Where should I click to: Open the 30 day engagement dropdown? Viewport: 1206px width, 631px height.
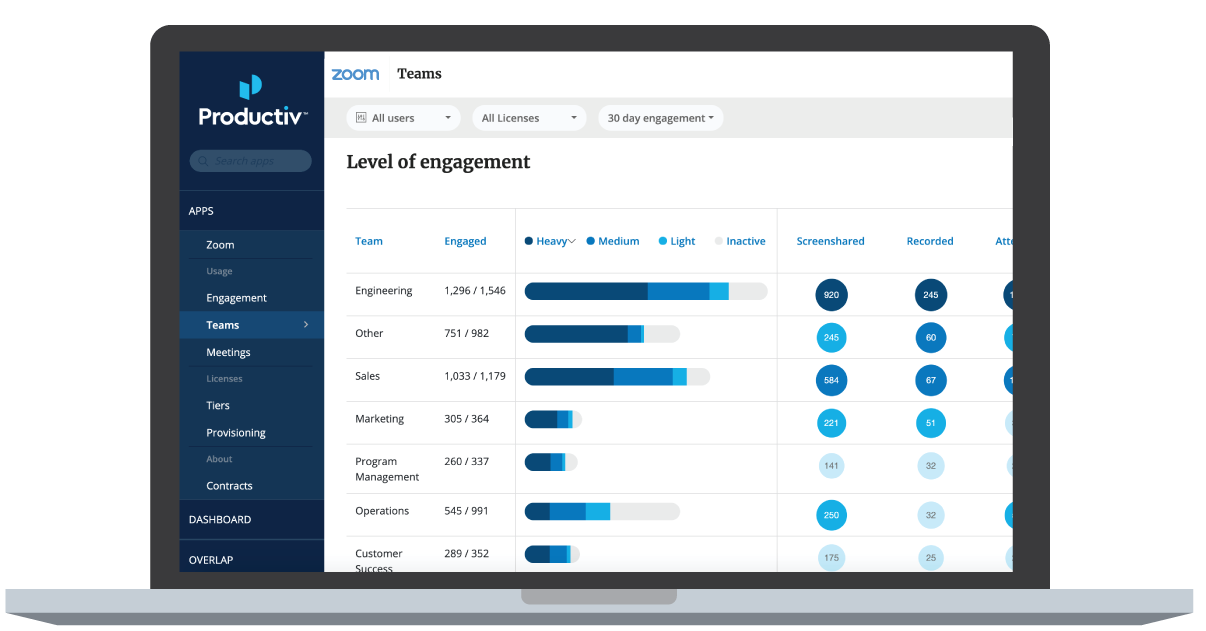(x=660, y=117)
